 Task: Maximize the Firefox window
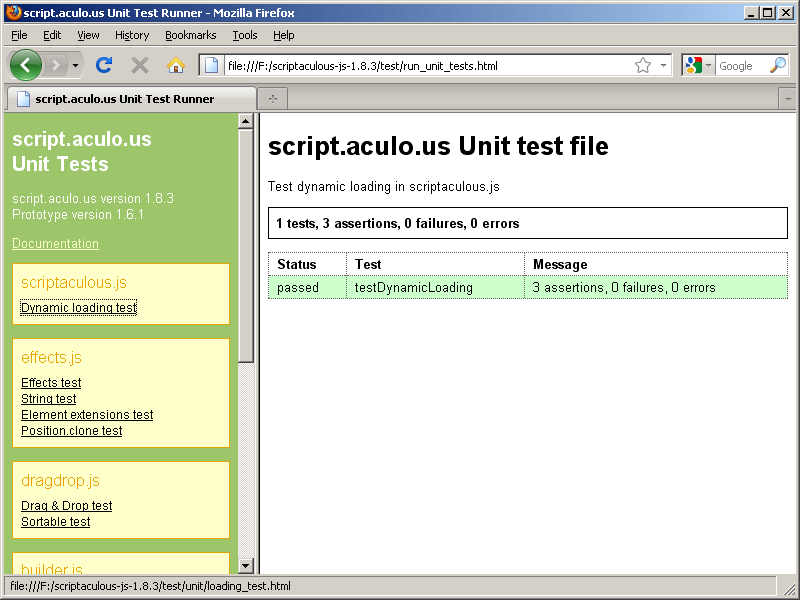point(768,13)
